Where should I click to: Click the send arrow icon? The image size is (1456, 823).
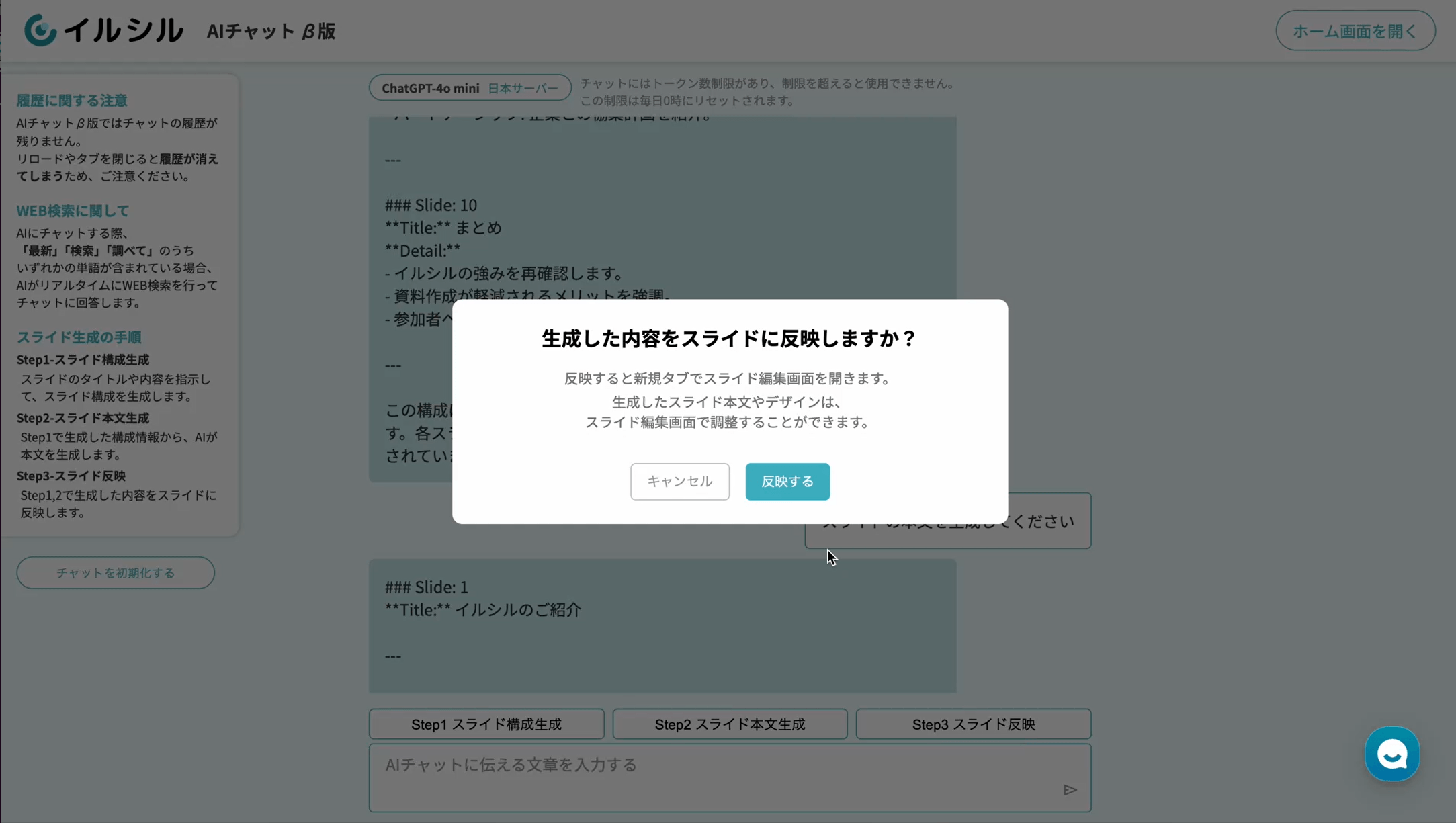pyautogui.click(x=1070, y=790)
